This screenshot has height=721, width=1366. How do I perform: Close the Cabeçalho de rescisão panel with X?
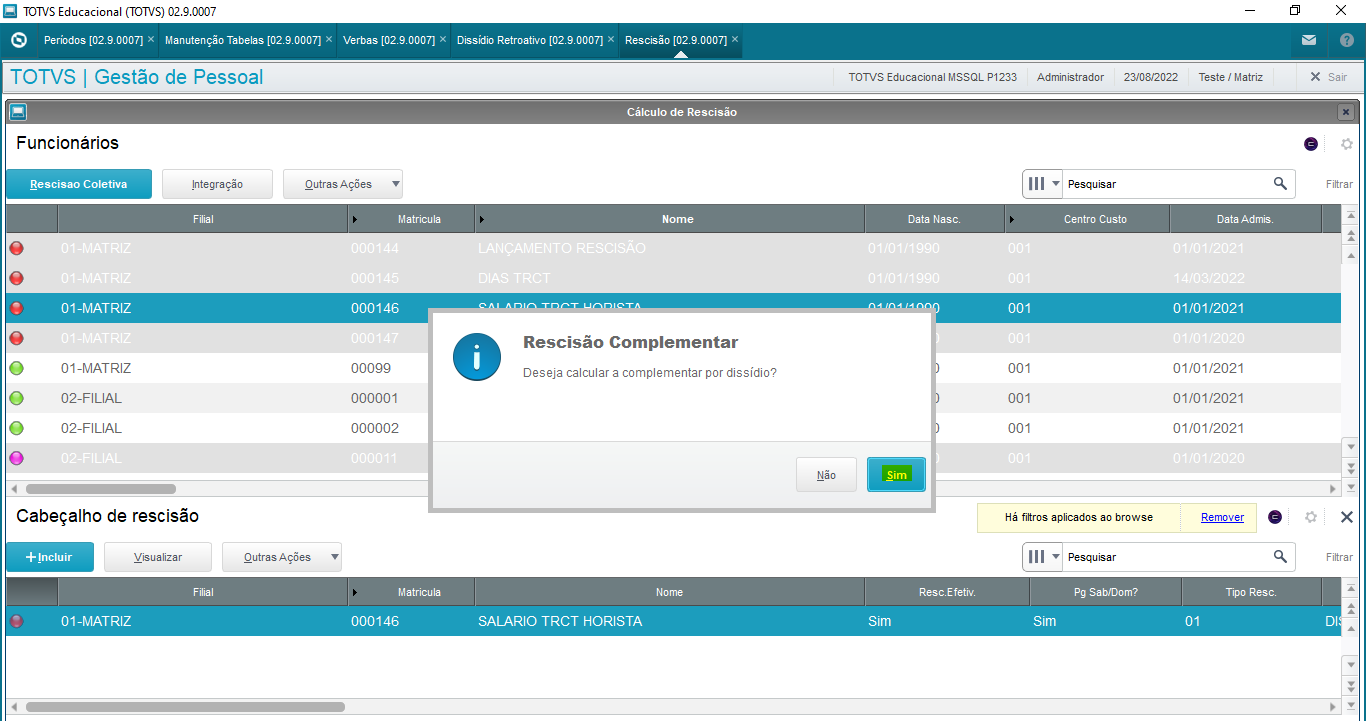1347,517
